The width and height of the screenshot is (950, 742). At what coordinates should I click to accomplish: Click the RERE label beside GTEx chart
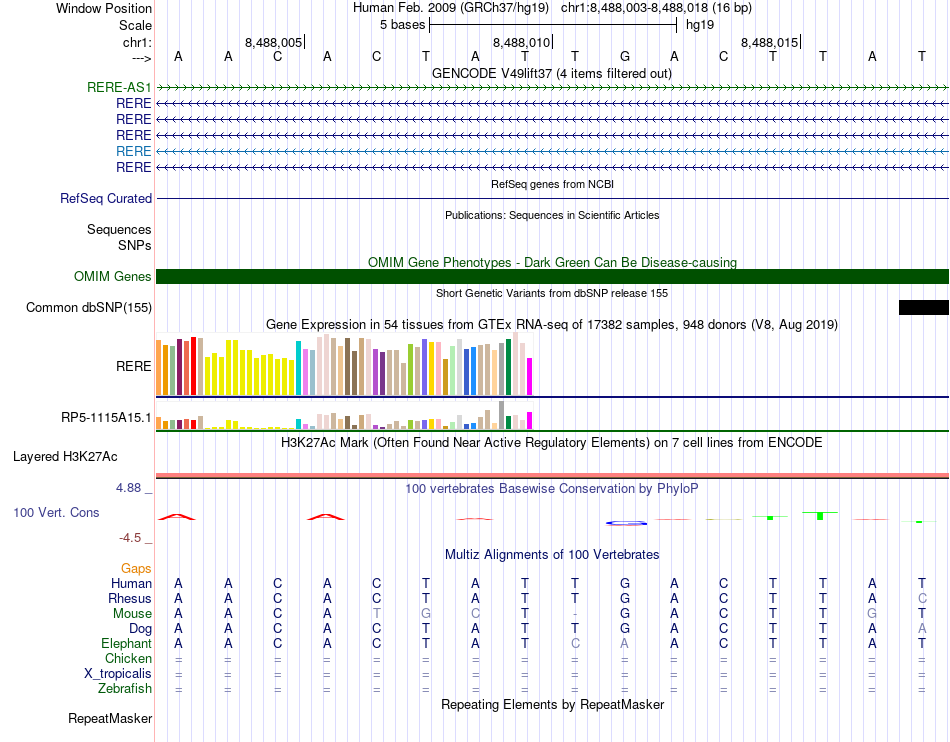[133, 366]
